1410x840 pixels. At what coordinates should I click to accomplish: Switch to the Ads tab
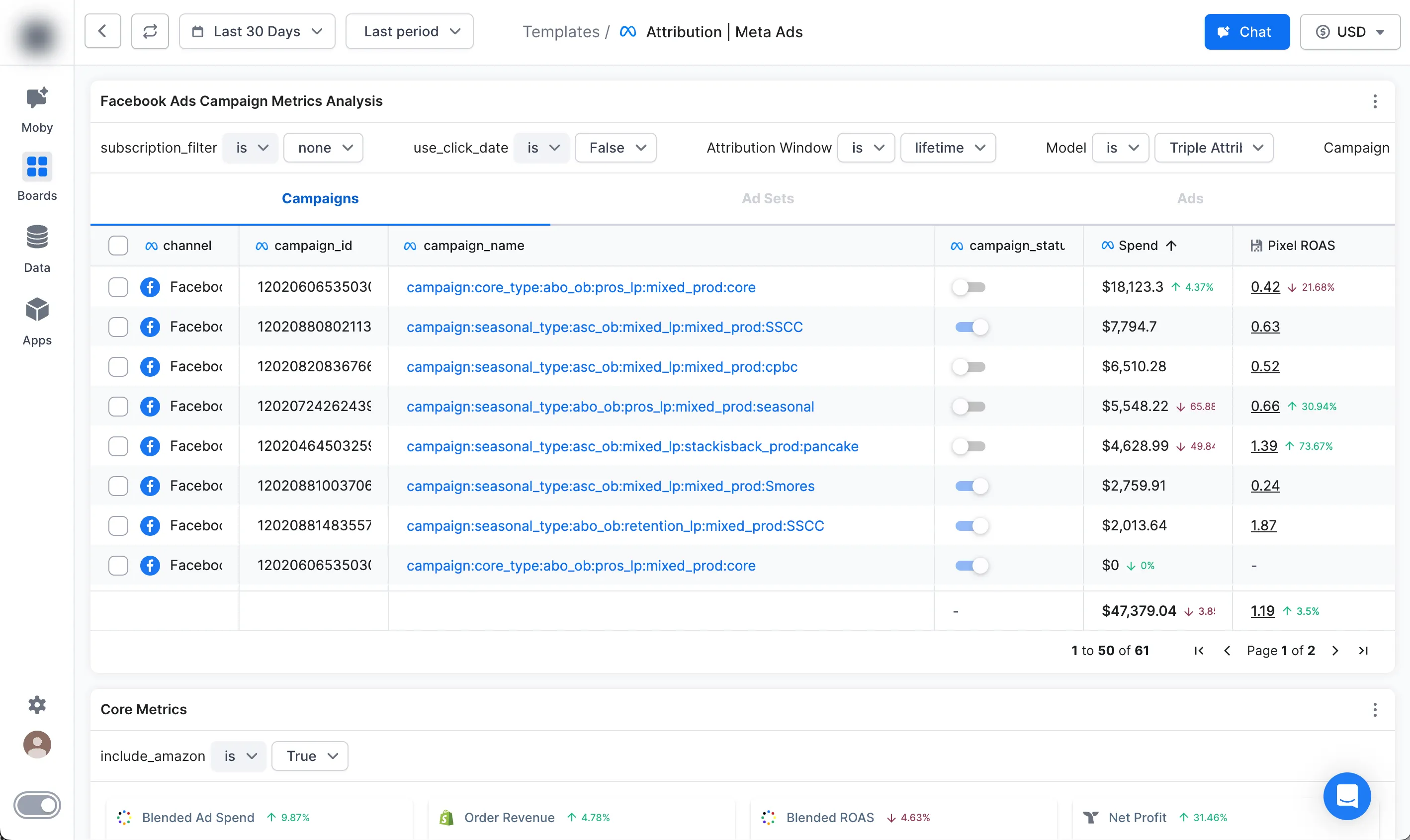tap(1190, 199)
